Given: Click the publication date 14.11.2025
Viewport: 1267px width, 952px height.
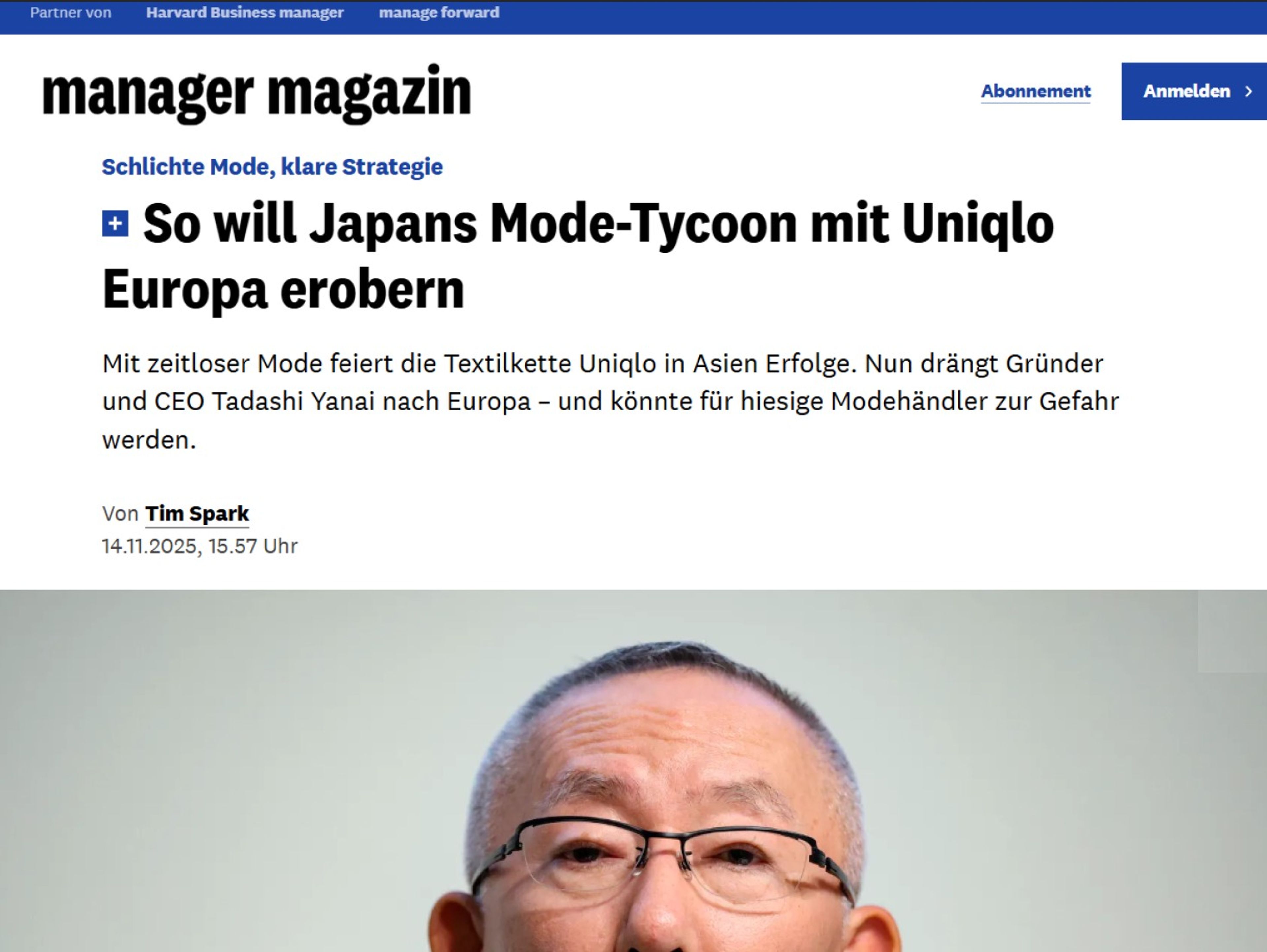Looking at the screenshot, I should point(149,546).
